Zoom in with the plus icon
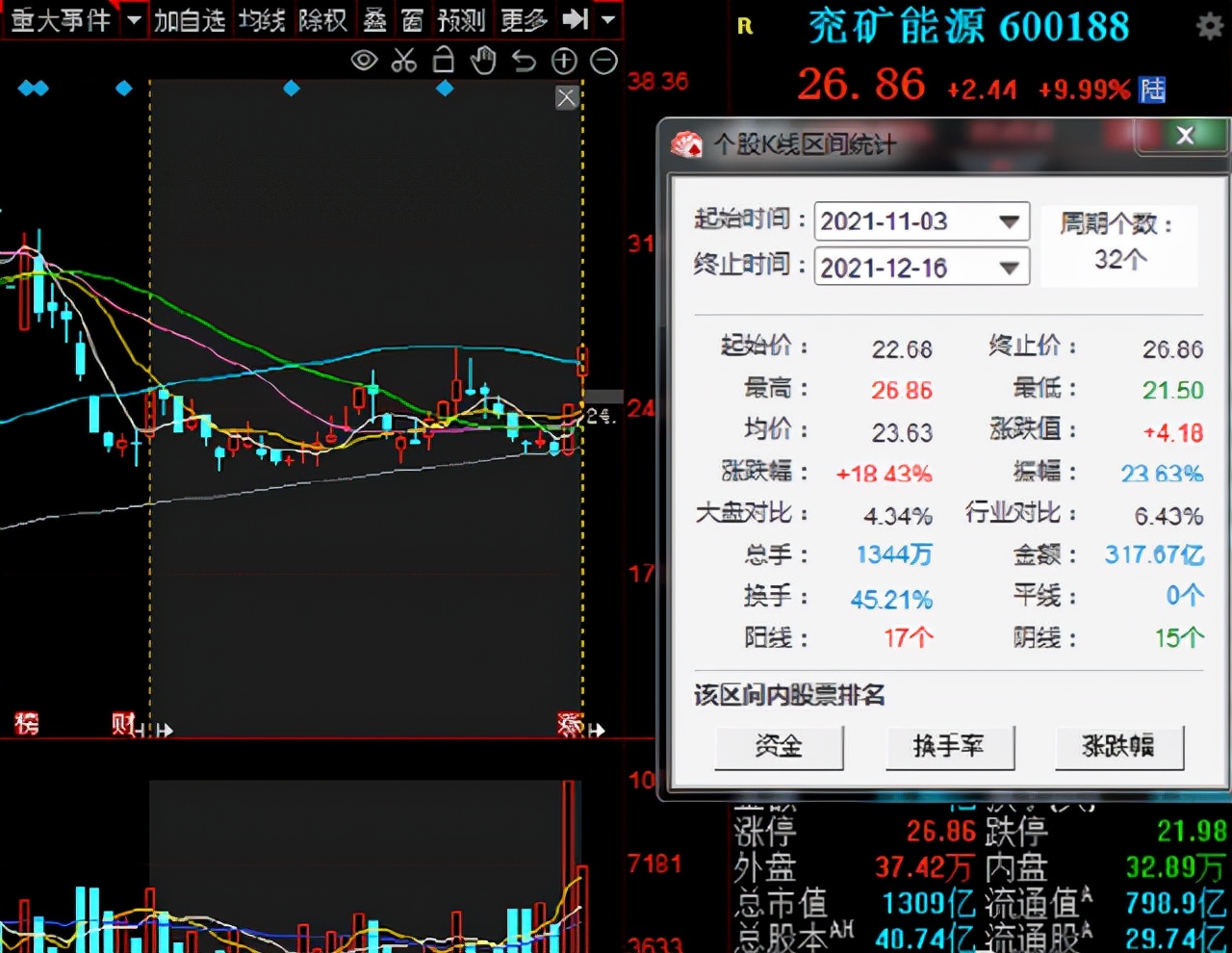1232x953 pixels. [564, 62]
